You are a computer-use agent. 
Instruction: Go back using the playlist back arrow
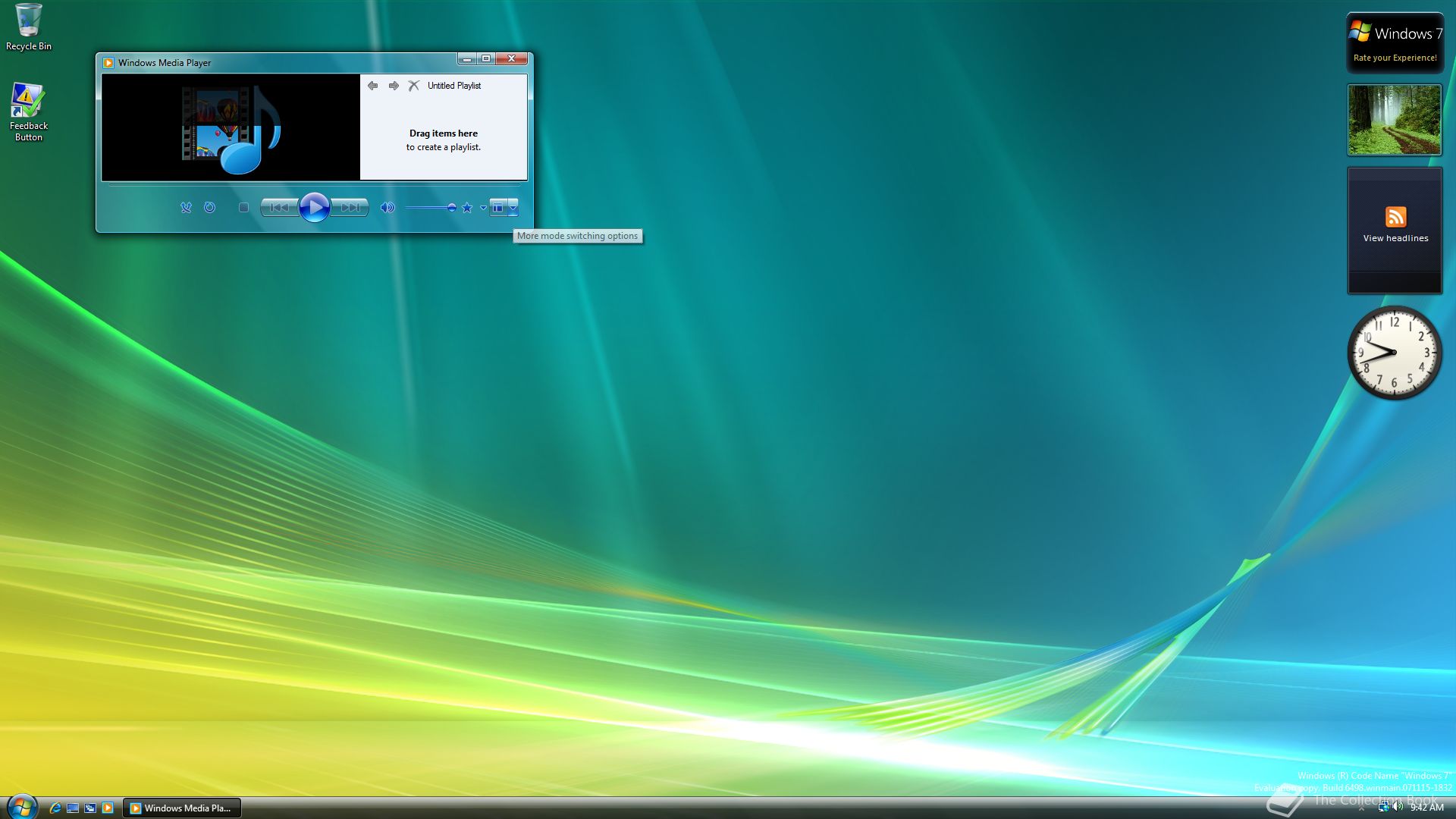coord(372,86)
